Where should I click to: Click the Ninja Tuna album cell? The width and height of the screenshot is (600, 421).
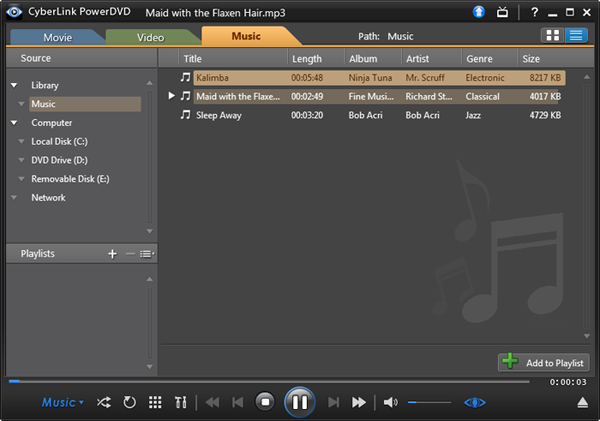370,78
